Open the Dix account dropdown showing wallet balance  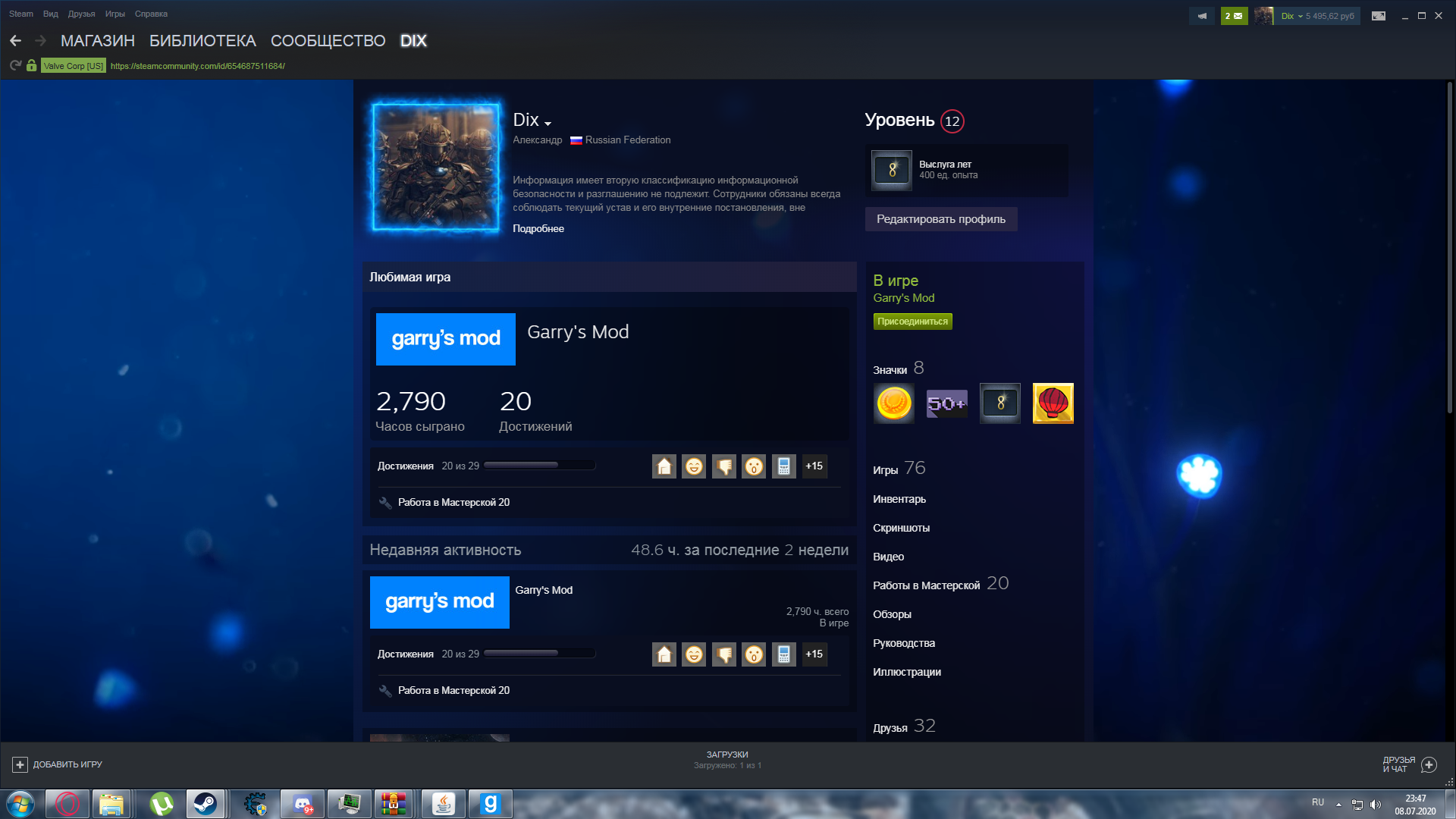point(1318,16)
